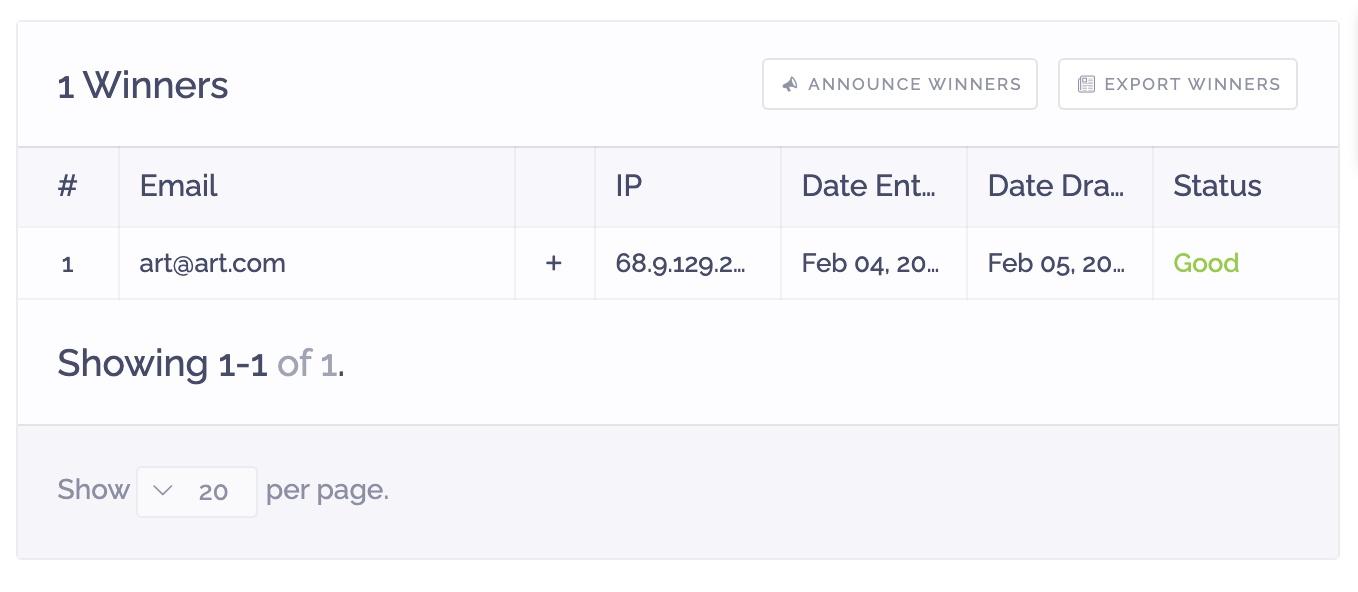Viewport: 1358px width, 592px height.
Task: Click the newspaper icon on Export Winners
Action: coord(1086,84)
